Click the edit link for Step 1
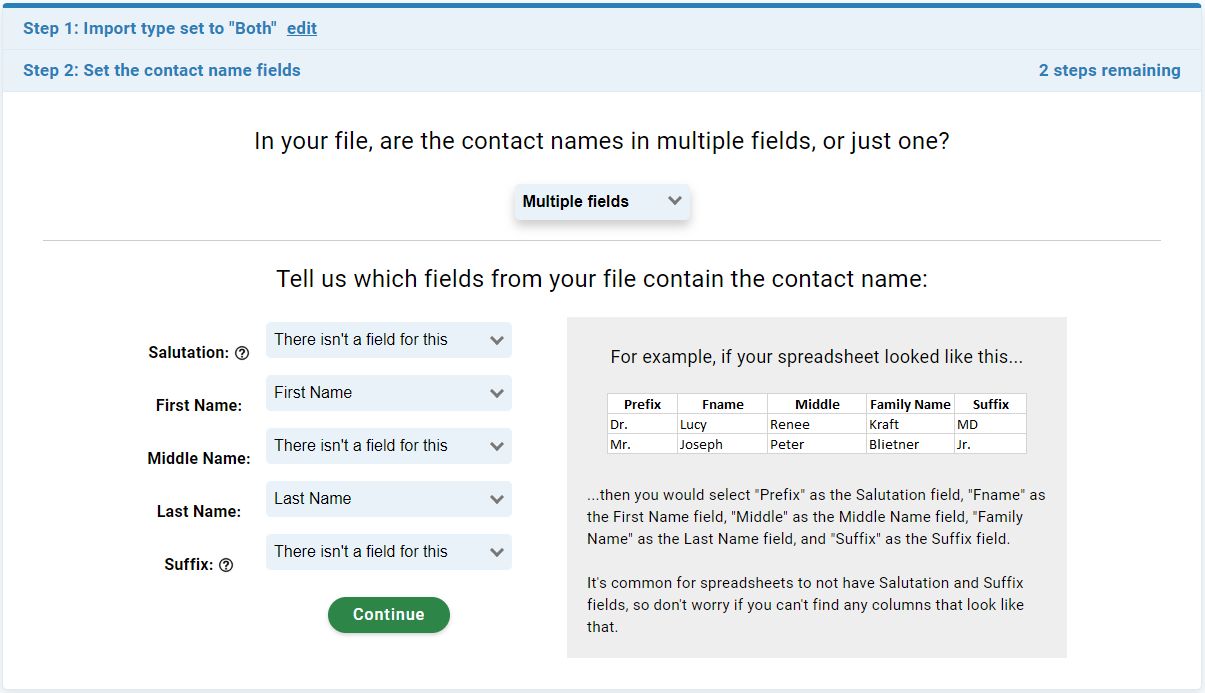Image resolution: width=1205 pixels, height=693 pixels. click(302, 28)
